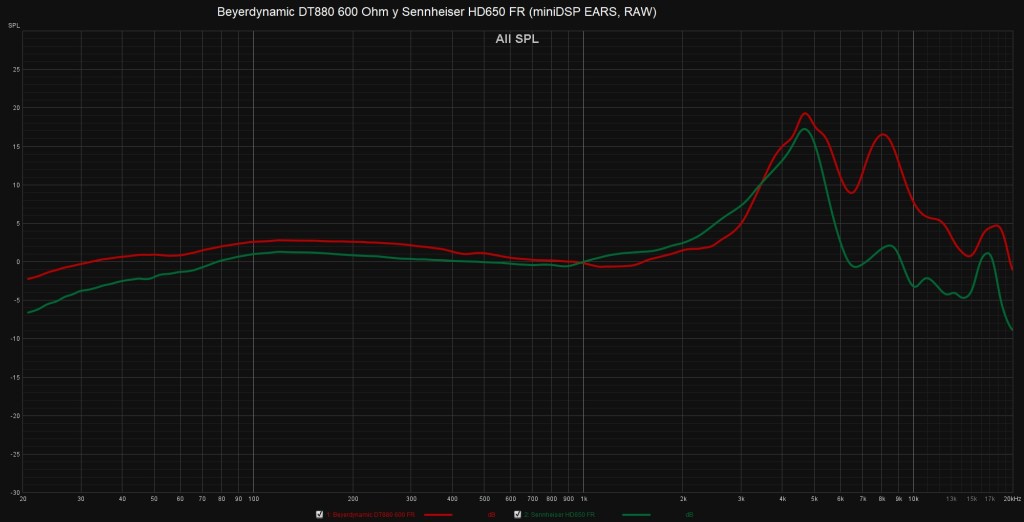Click the All SPL graph heading
The height and width of the screenshot is (522, 1024).
click(517, 39)
